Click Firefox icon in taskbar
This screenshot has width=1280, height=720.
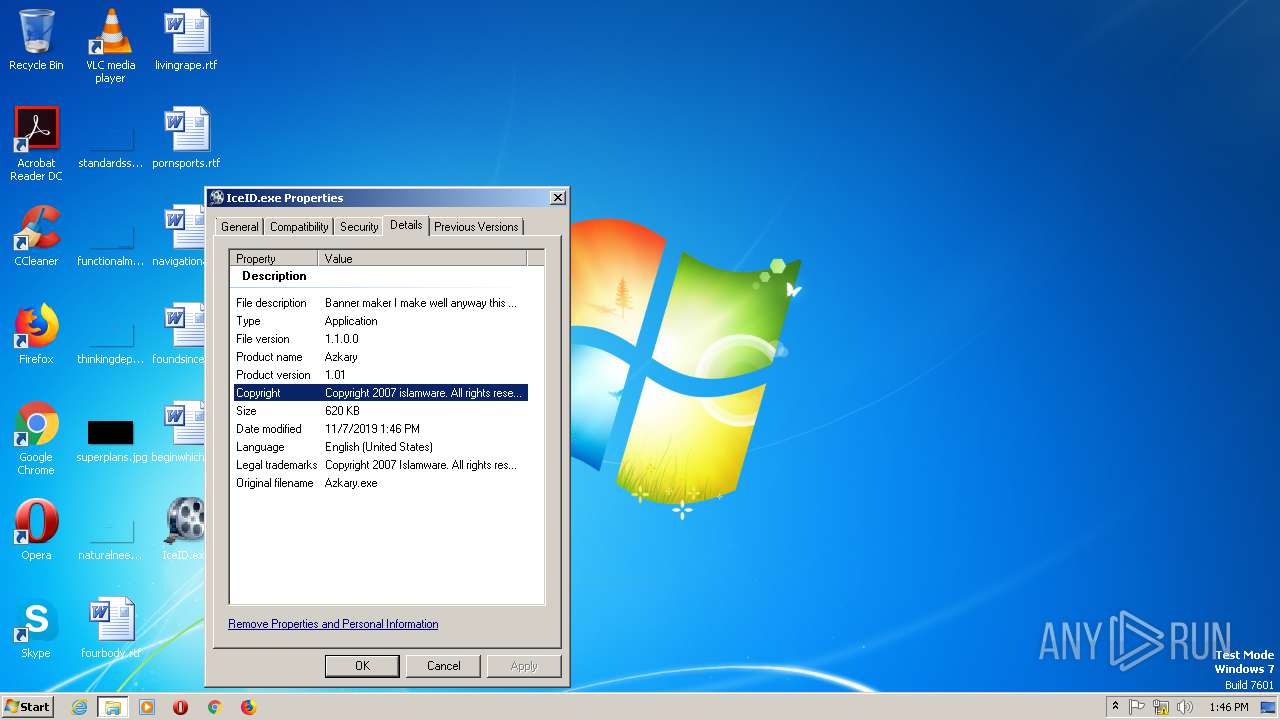tap(248, 707)
